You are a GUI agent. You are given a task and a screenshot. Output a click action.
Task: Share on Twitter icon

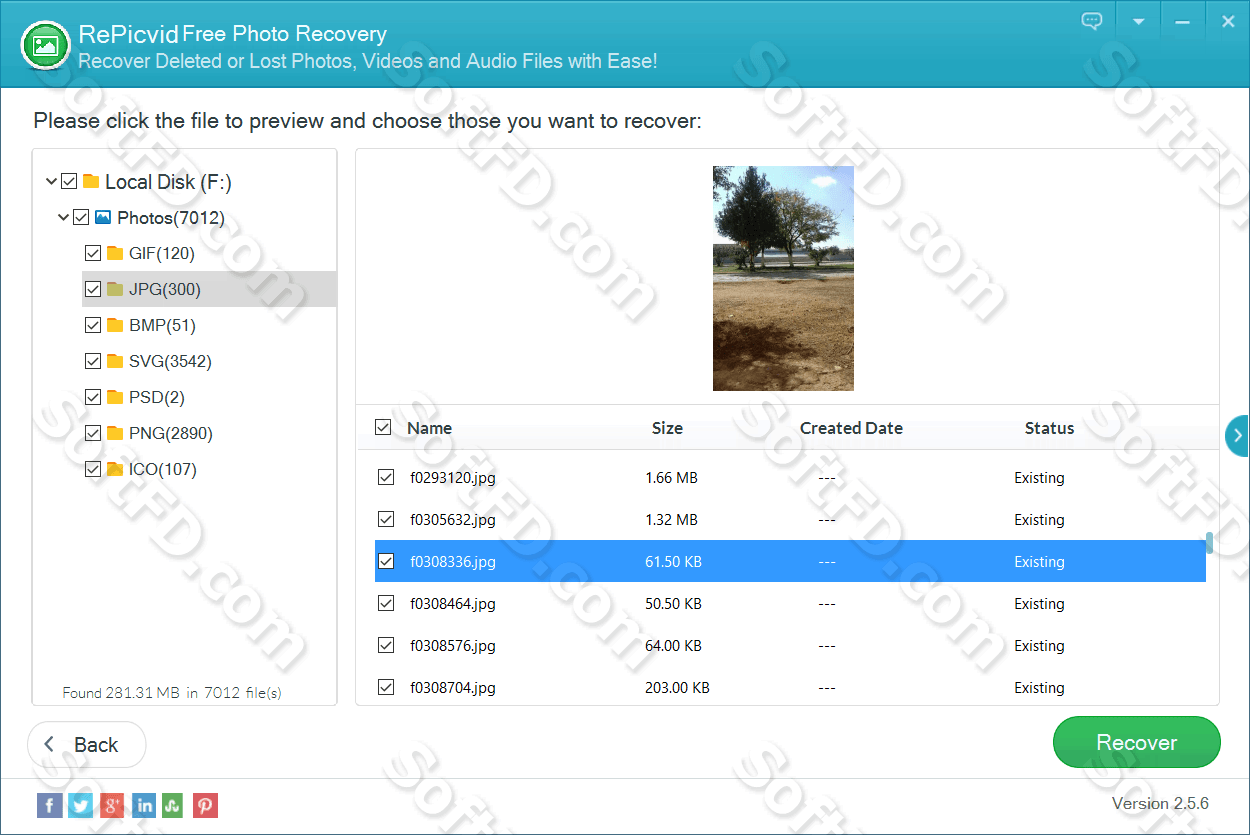pyautogui.click(x=81, y=805)
